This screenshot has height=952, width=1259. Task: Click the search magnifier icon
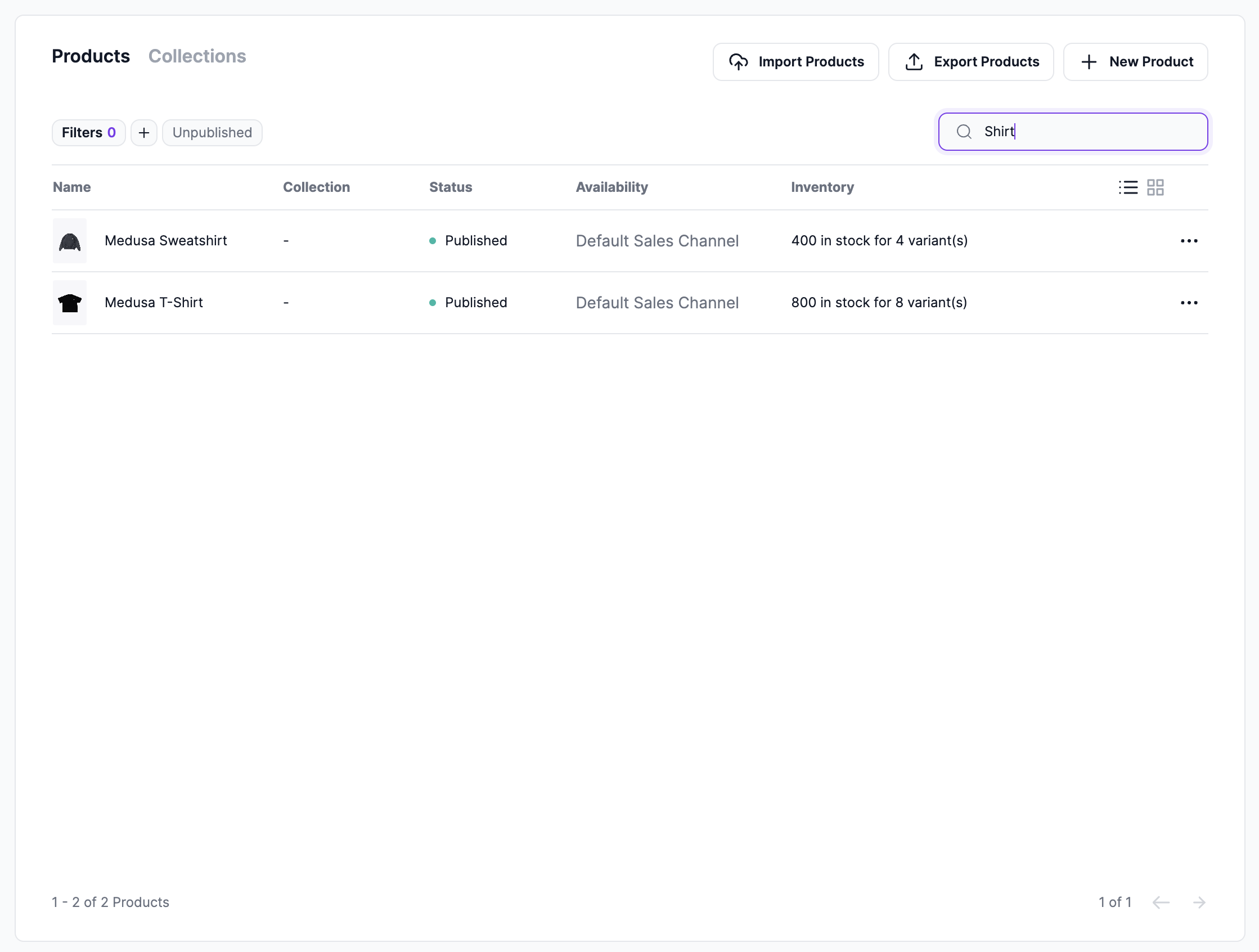[964, 132]
